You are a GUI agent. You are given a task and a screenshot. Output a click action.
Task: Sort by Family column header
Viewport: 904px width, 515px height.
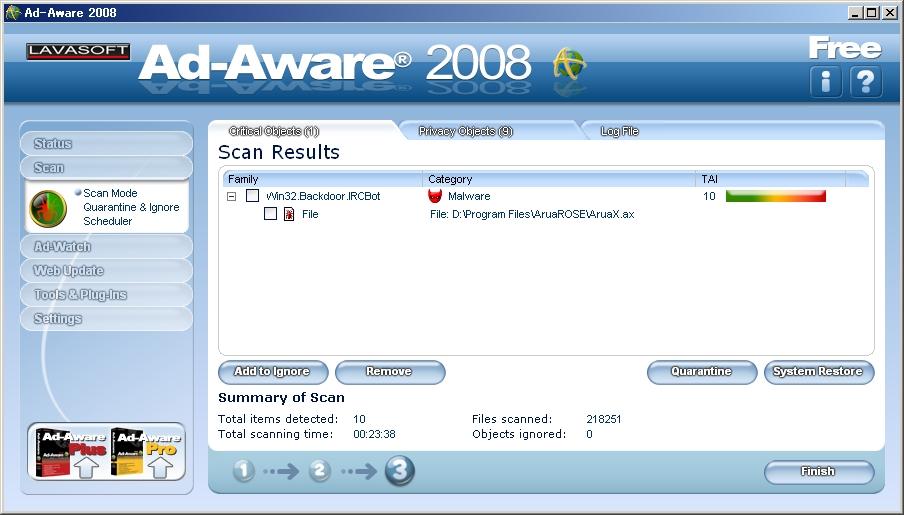point(322,179)
